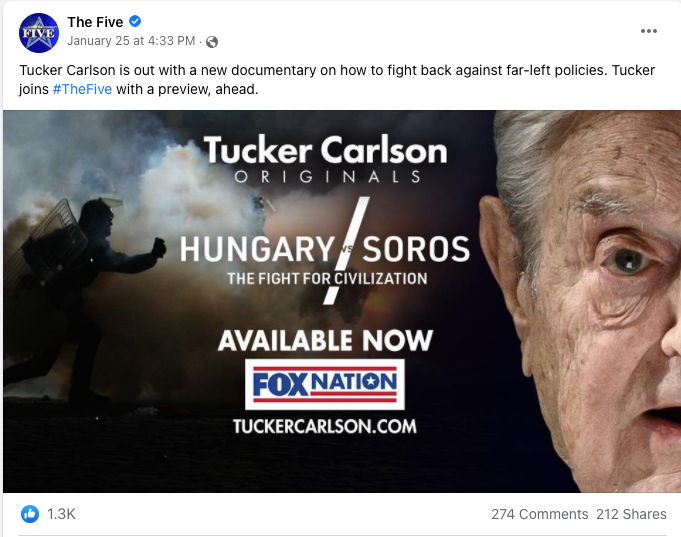Screen dimensions: 681x537
Task: Show the 212 Shares list
Action: pos(631,514)
